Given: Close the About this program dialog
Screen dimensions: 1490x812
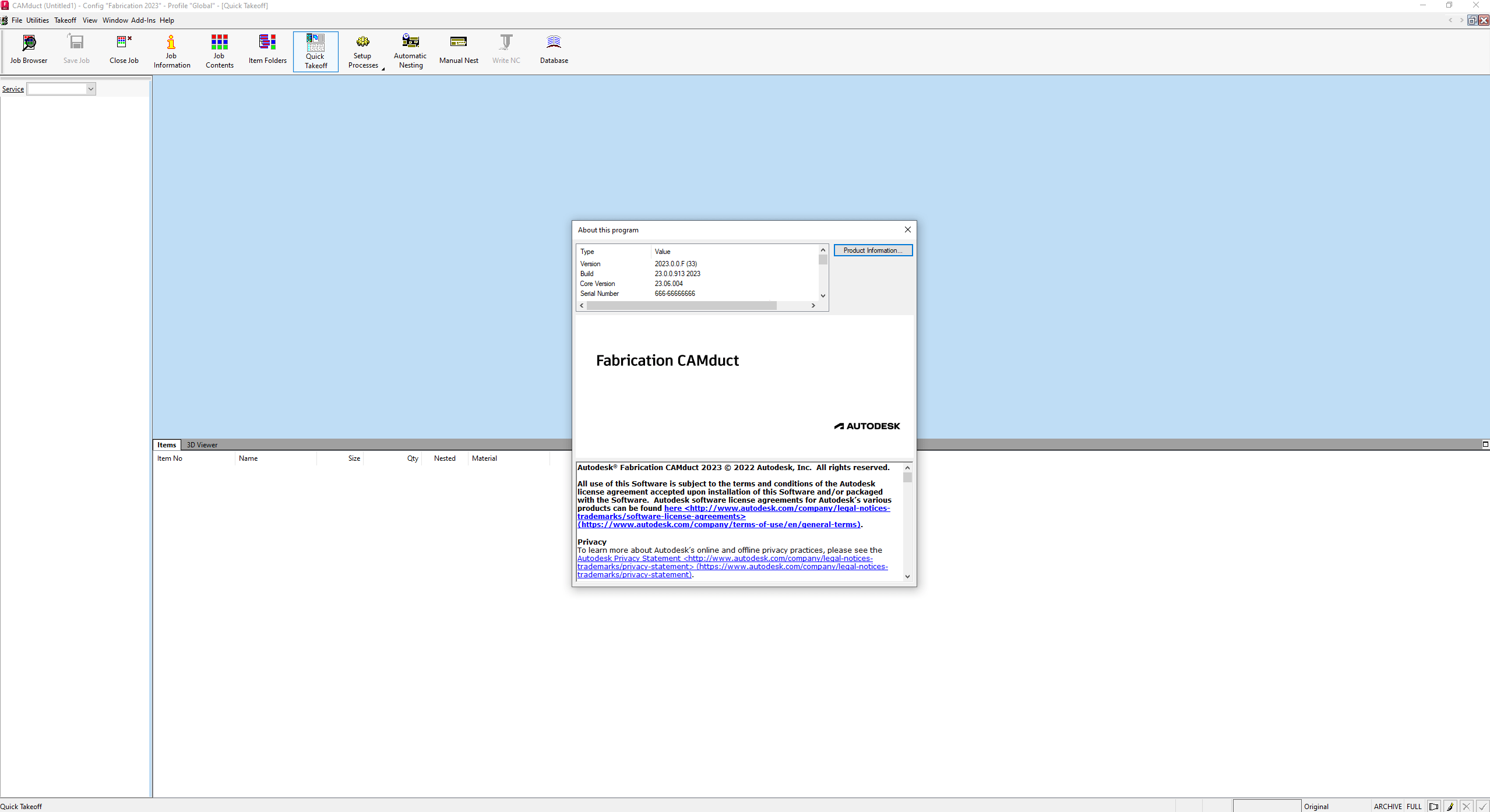Looking at the screenshot, I should [907, 230].
